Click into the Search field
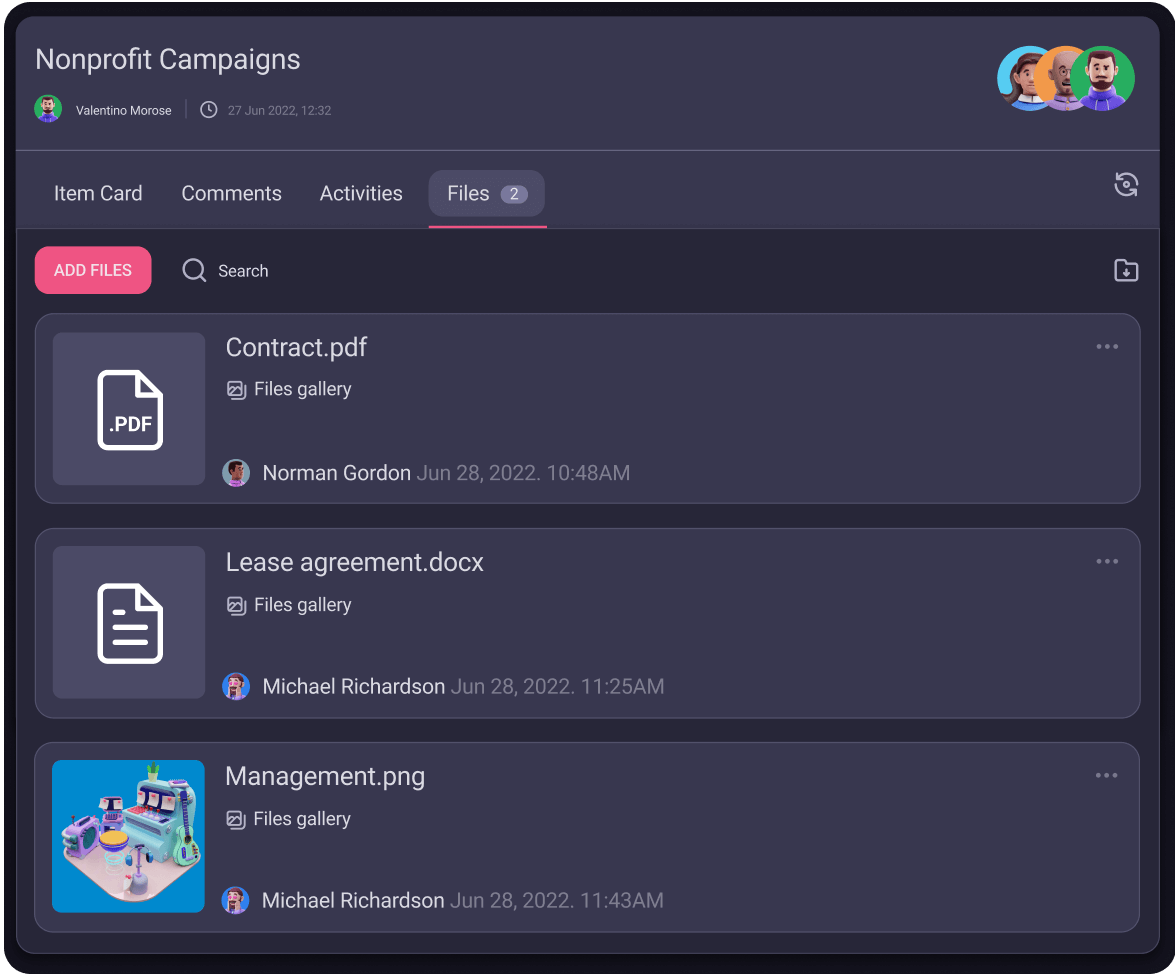The width and height of the screenshot is (1175, 974). point(243,271)
